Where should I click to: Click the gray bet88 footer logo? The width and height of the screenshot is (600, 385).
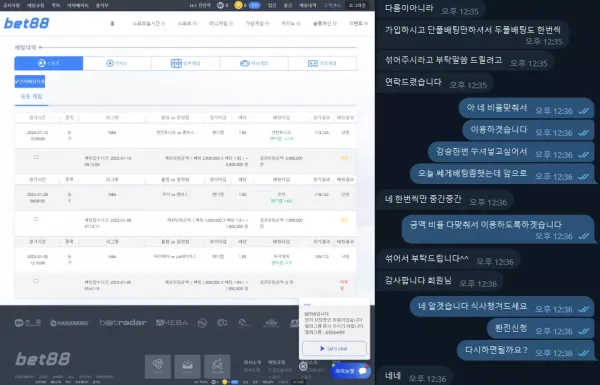43,359
